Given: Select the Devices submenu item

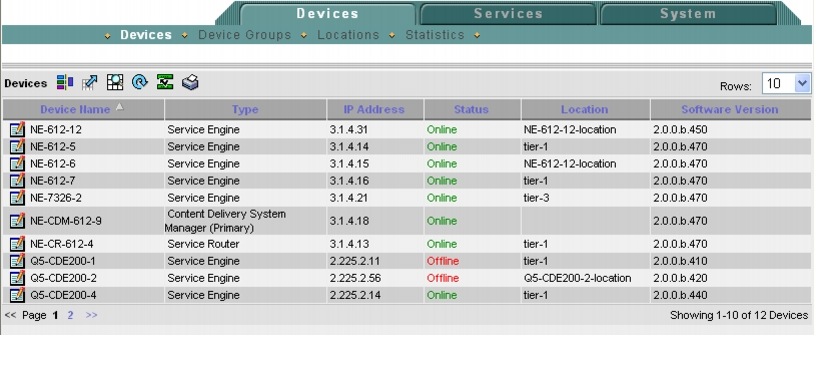Looking at the screenshot, I should 146,35.
